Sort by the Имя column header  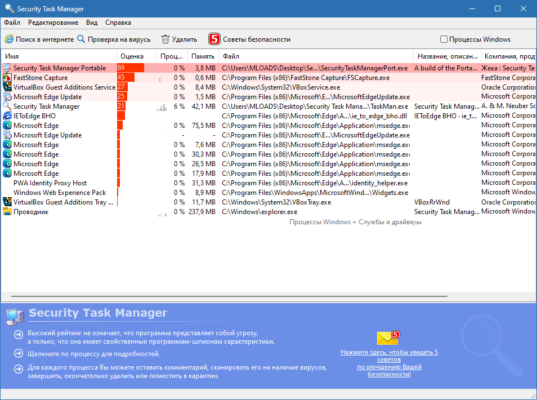pyautogui.click(x=59, y=56)
